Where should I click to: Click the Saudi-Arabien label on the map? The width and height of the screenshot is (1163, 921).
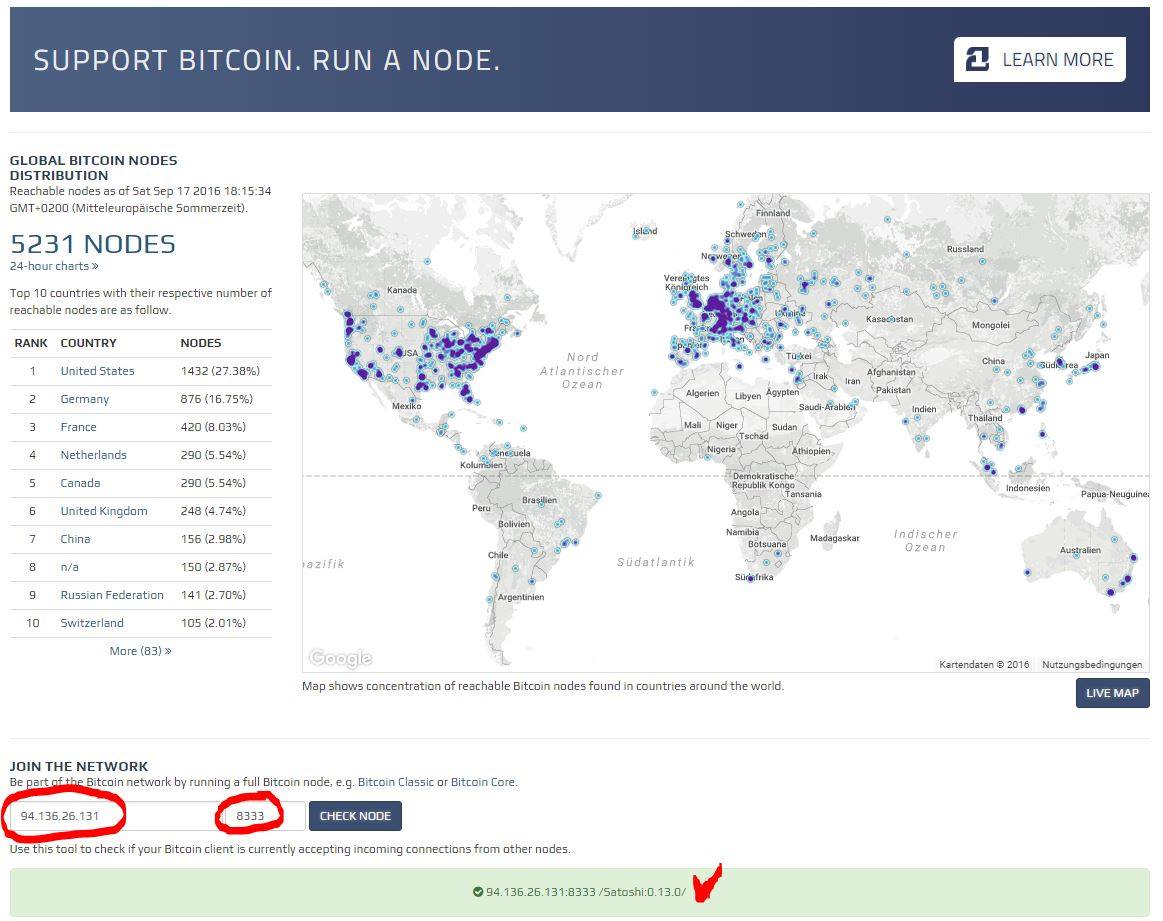[826, 407]
